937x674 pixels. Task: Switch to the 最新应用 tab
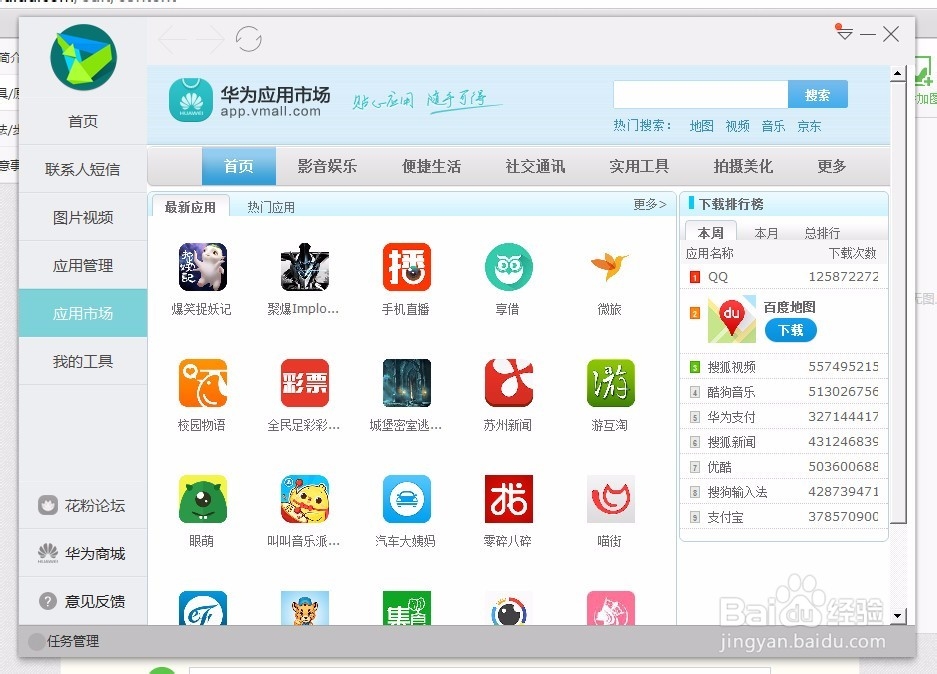[x=190, y=207]
